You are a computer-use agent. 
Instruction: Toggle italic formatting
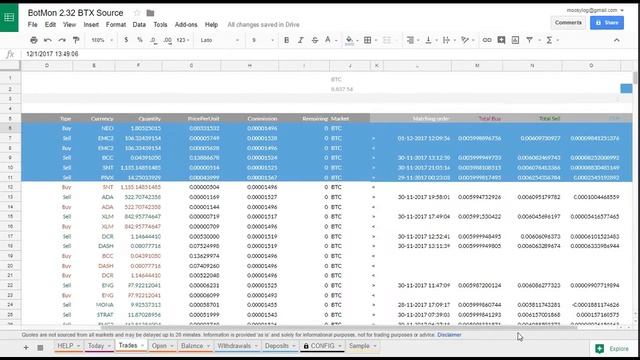(x=301, y=40)
